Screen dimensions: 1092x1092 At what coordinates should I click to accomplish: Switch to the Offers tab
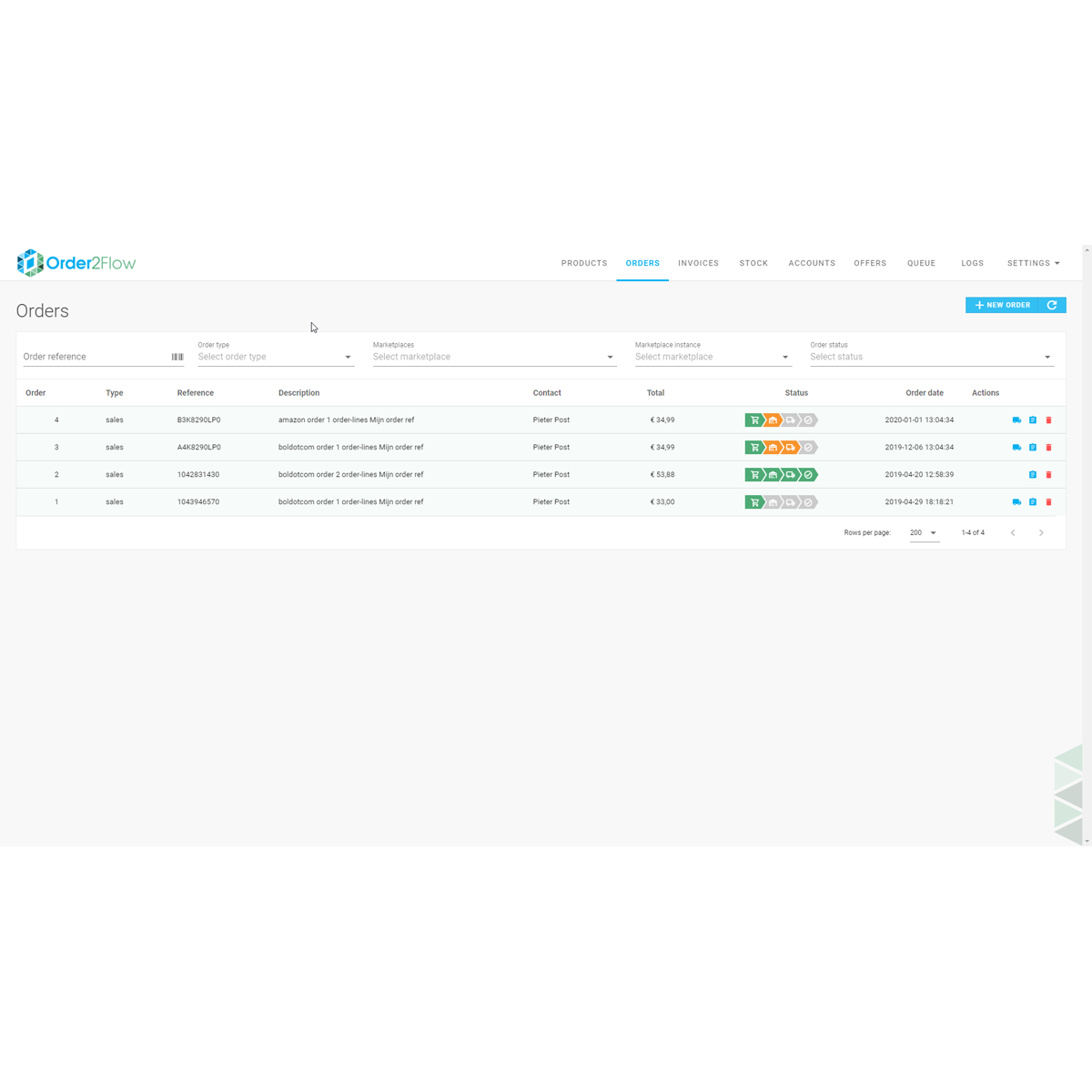click(x=870, y=263)
